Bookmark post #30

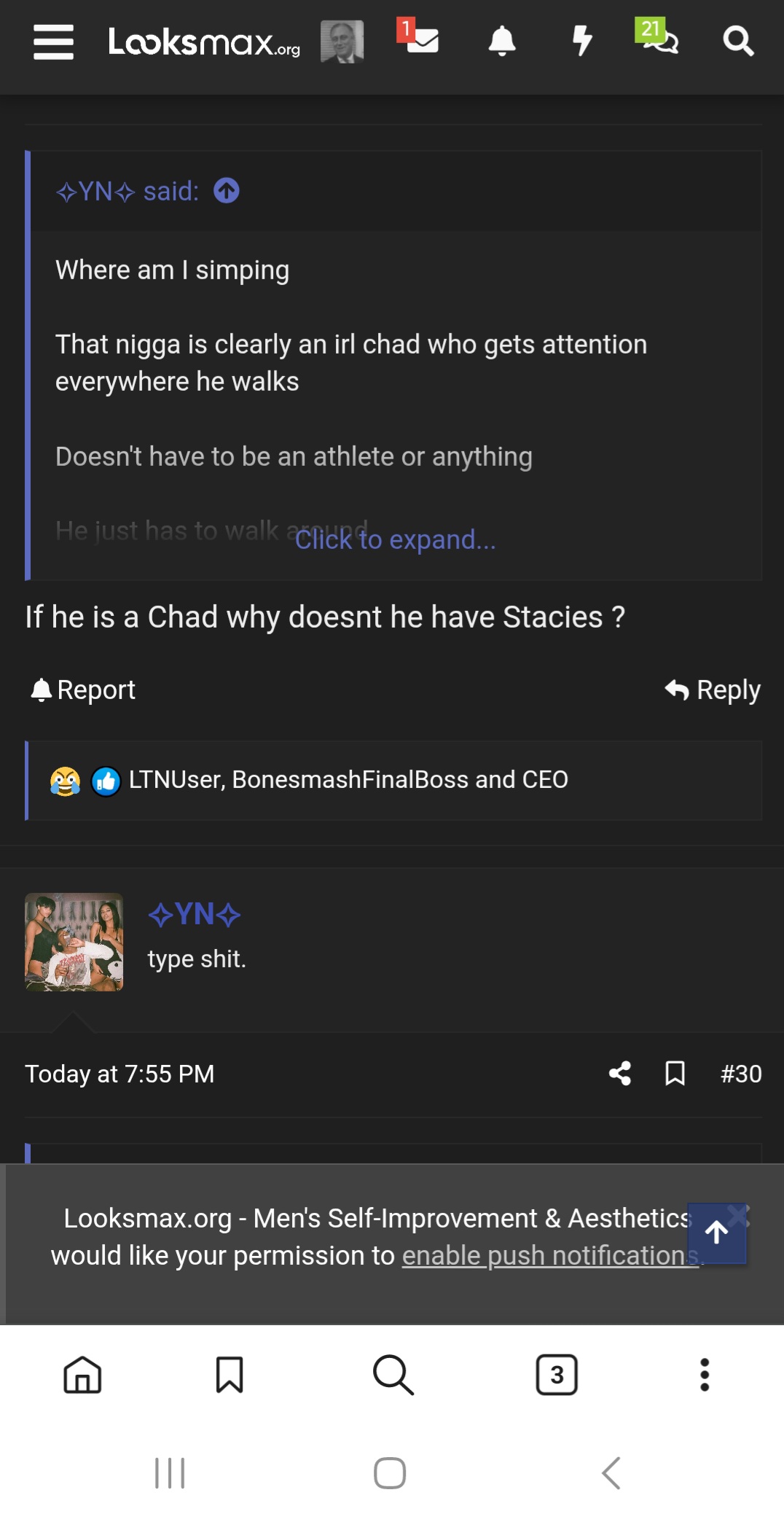pos(674,1073)
